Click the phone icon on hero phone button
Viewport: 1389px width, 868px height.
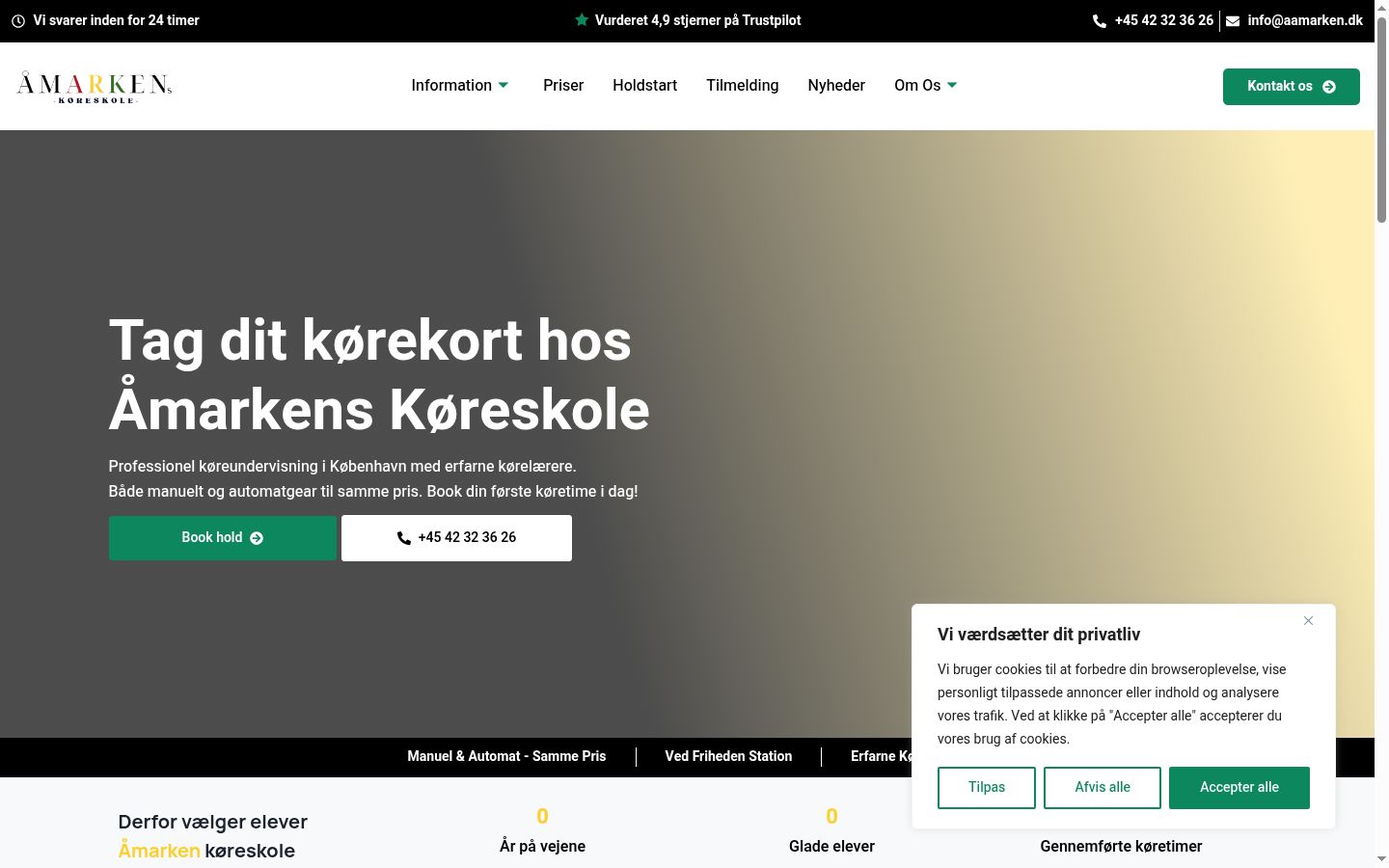404,538
